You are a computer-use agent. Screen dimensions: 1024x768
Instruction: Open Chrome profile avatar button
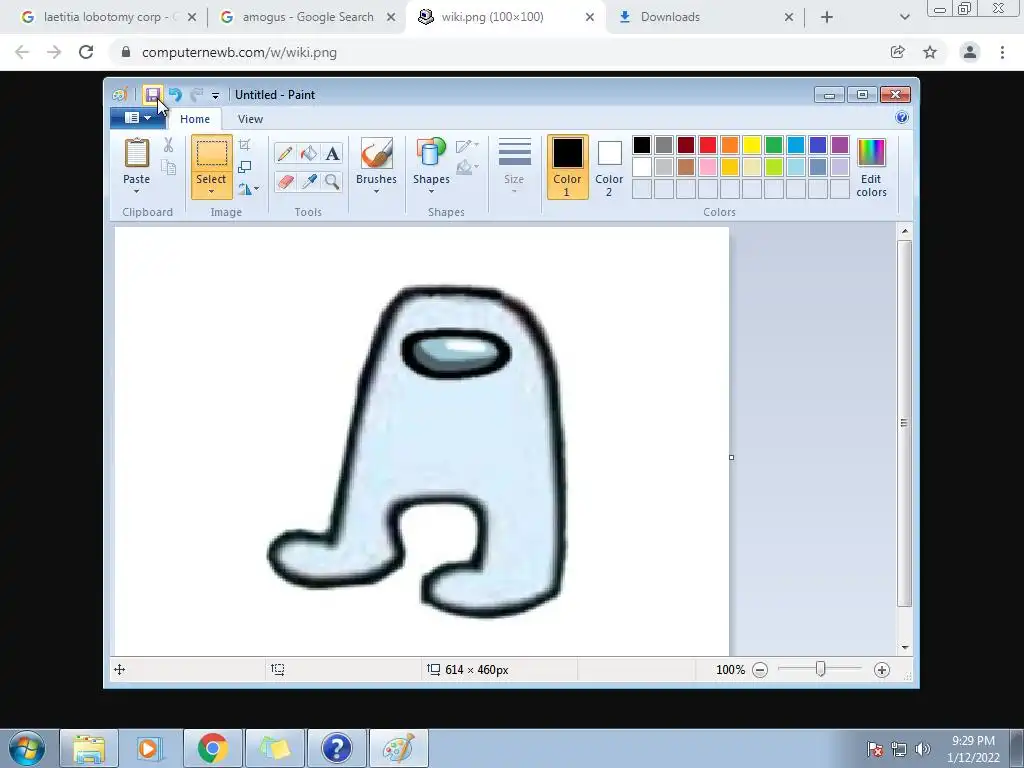[x=970, y=52]
